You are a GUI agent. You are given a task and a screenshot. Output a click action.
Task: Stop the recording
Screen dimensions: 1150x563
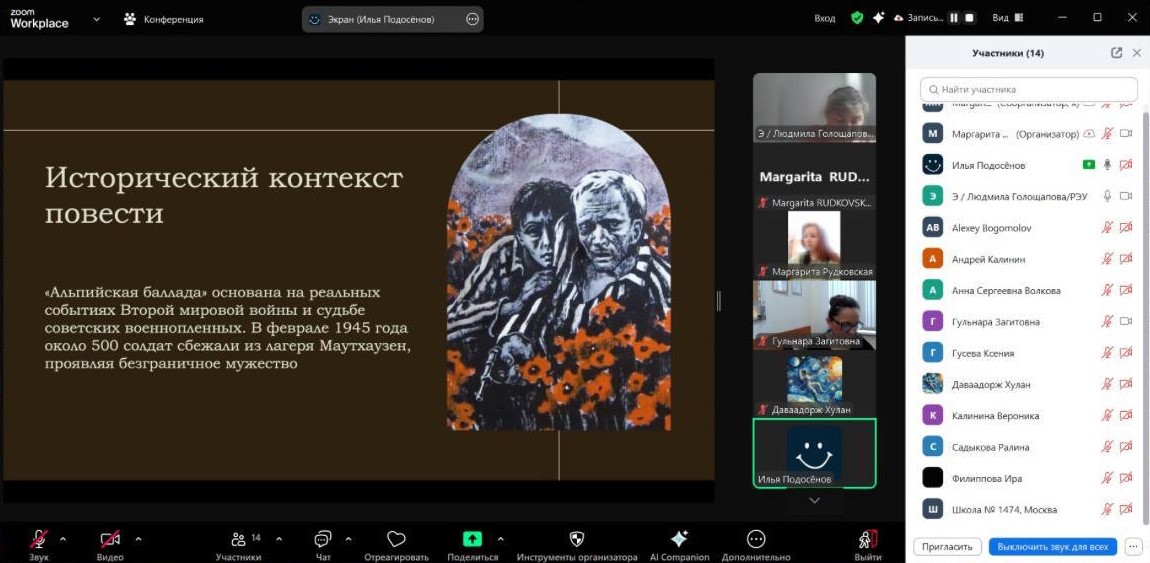coord(970,18)
